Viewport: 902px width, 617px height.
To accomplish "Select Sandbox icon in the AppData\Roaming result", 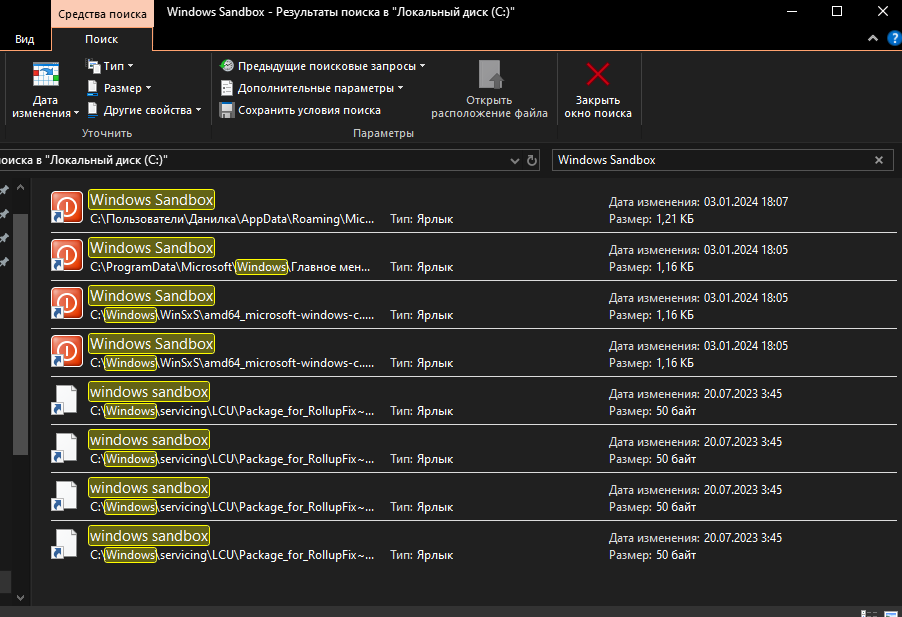I will click(67, 207).
